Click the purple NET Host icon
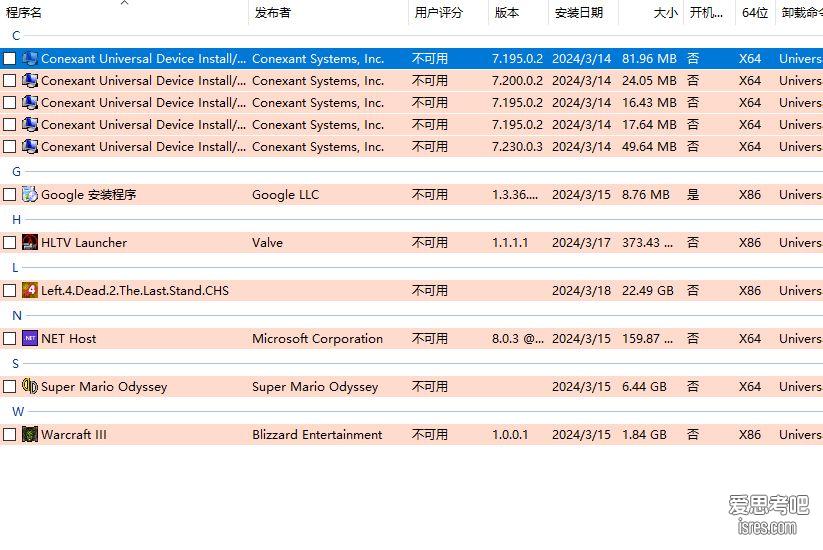 click(x=30, y=339)
